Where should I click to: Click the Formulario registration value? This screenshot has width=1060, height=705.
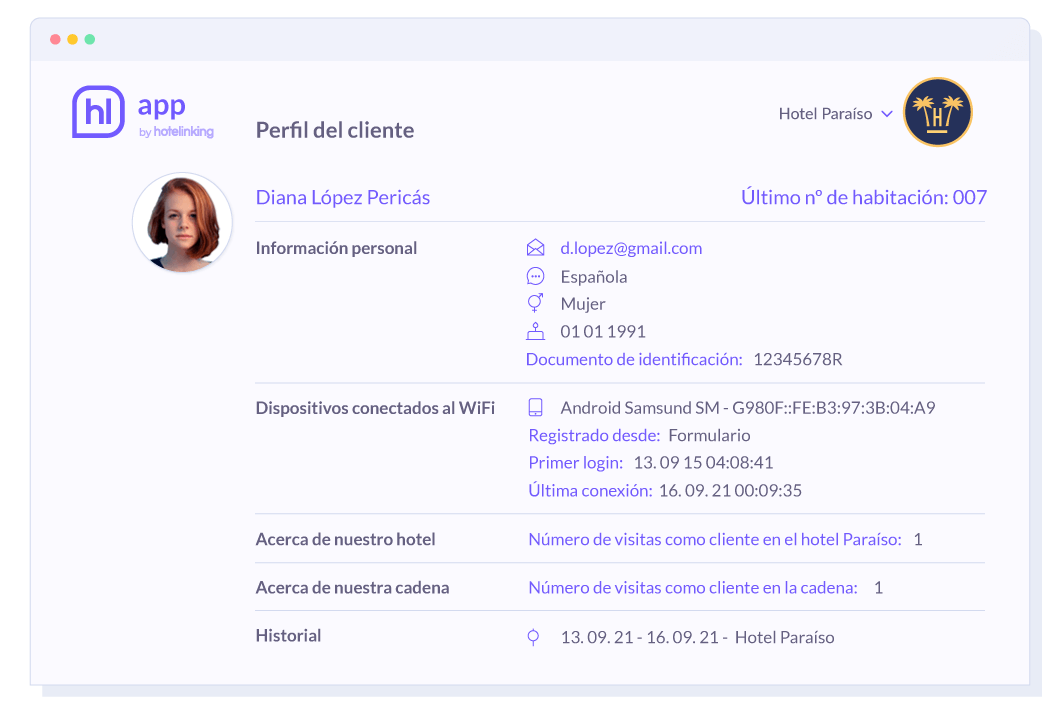pos(709,435)
